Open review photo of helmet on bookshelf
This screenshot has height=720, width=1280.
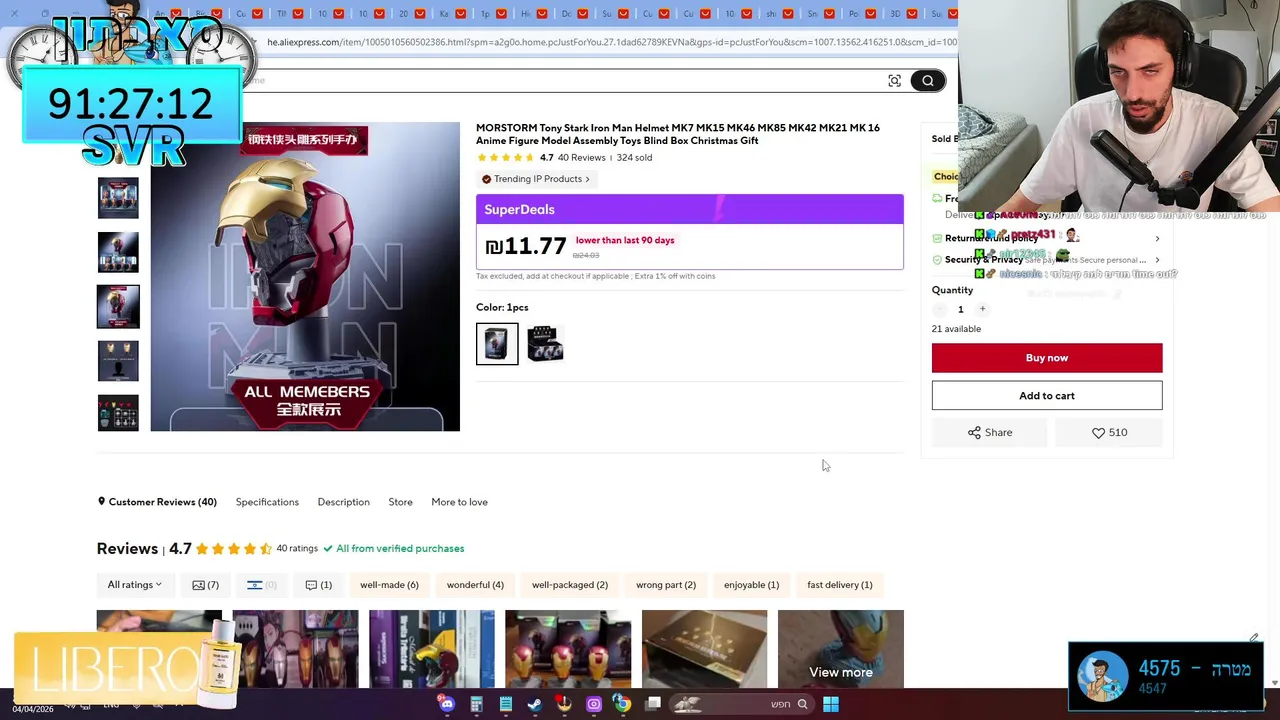(x=432, y=649)
